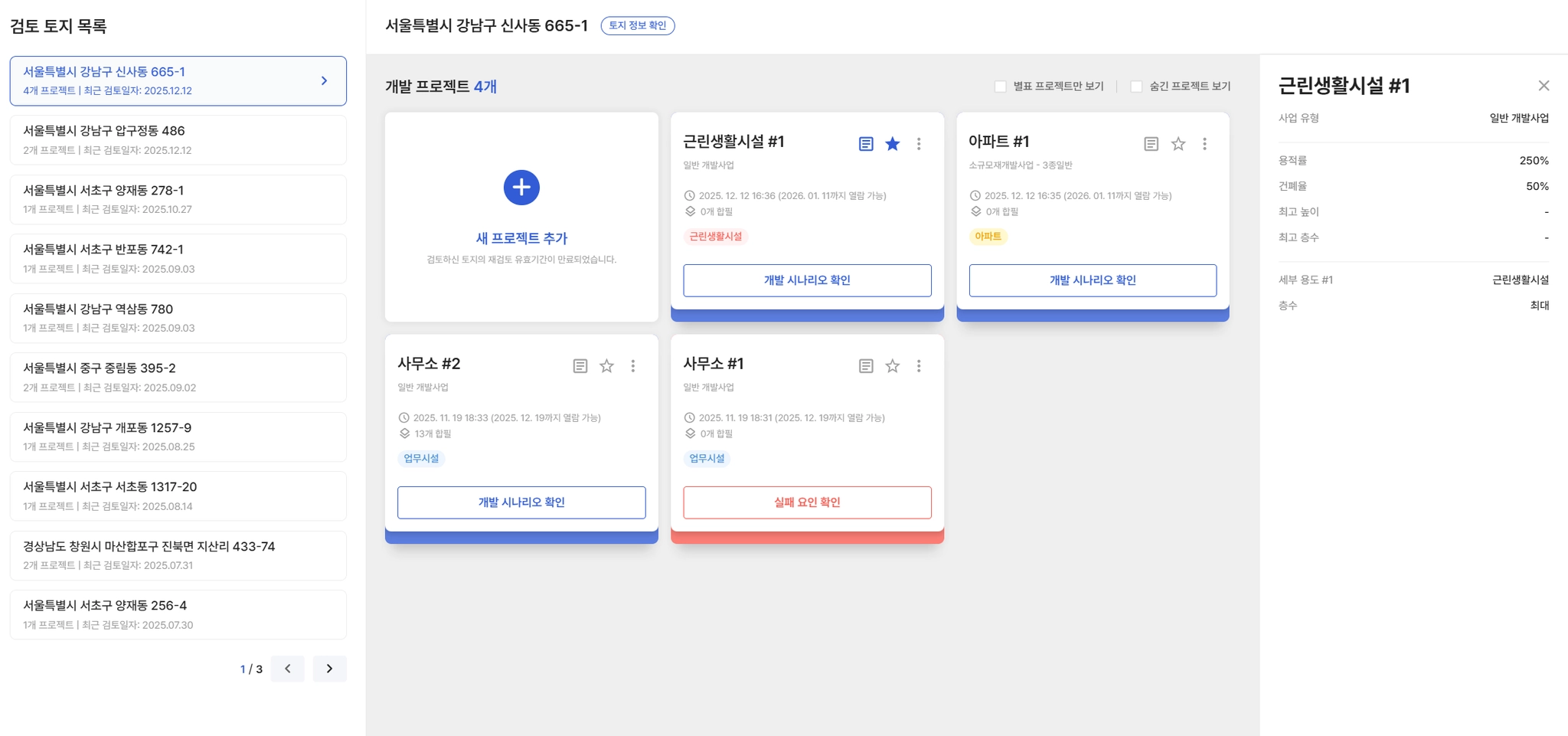Click 일반 개발사업 value in detail panel

[1519, 118]
